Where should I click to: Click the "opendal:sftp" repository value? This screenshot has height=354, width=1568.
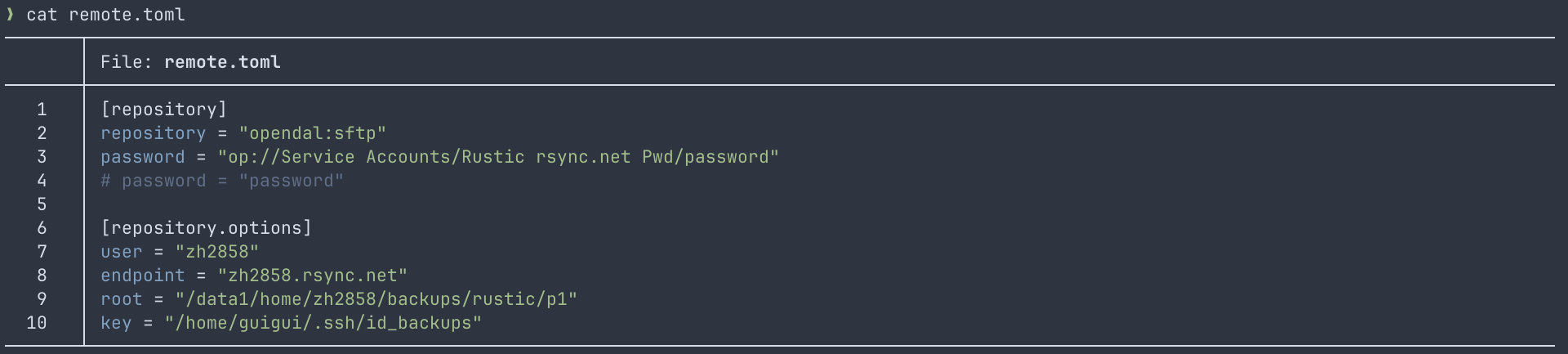(312, 133)
